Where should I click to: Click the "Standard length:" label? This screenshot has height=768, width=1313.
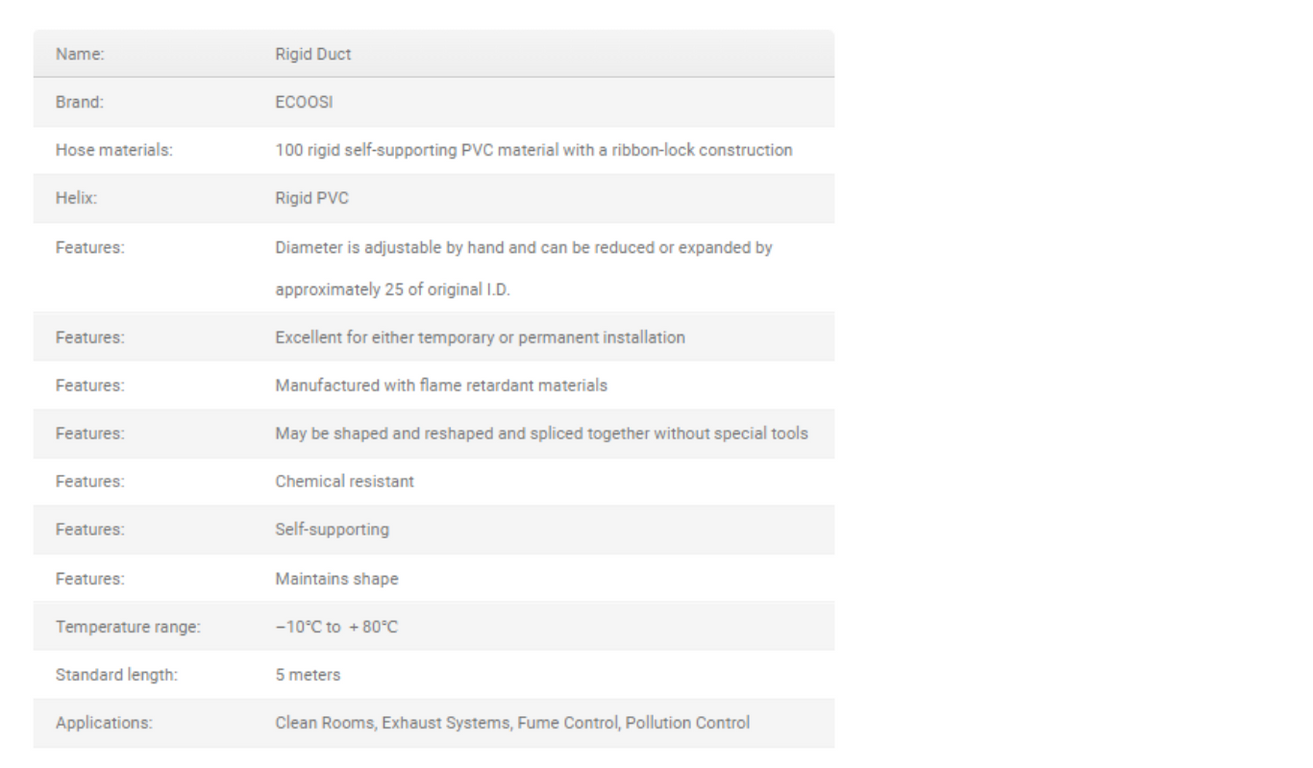tap(116, 675)
